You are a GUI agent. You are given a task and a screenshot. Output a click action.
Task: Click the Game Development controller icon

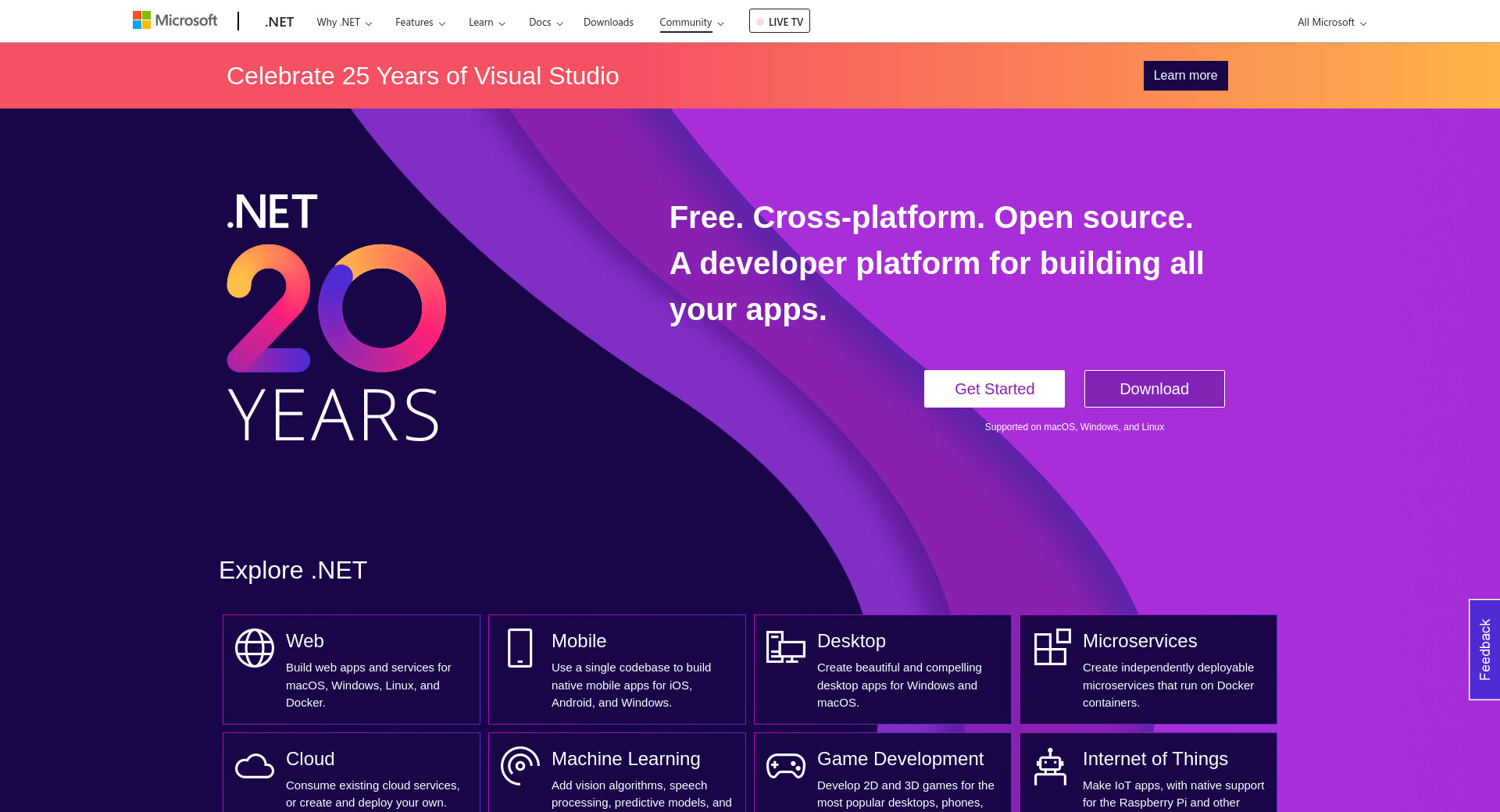coord(785,766)
